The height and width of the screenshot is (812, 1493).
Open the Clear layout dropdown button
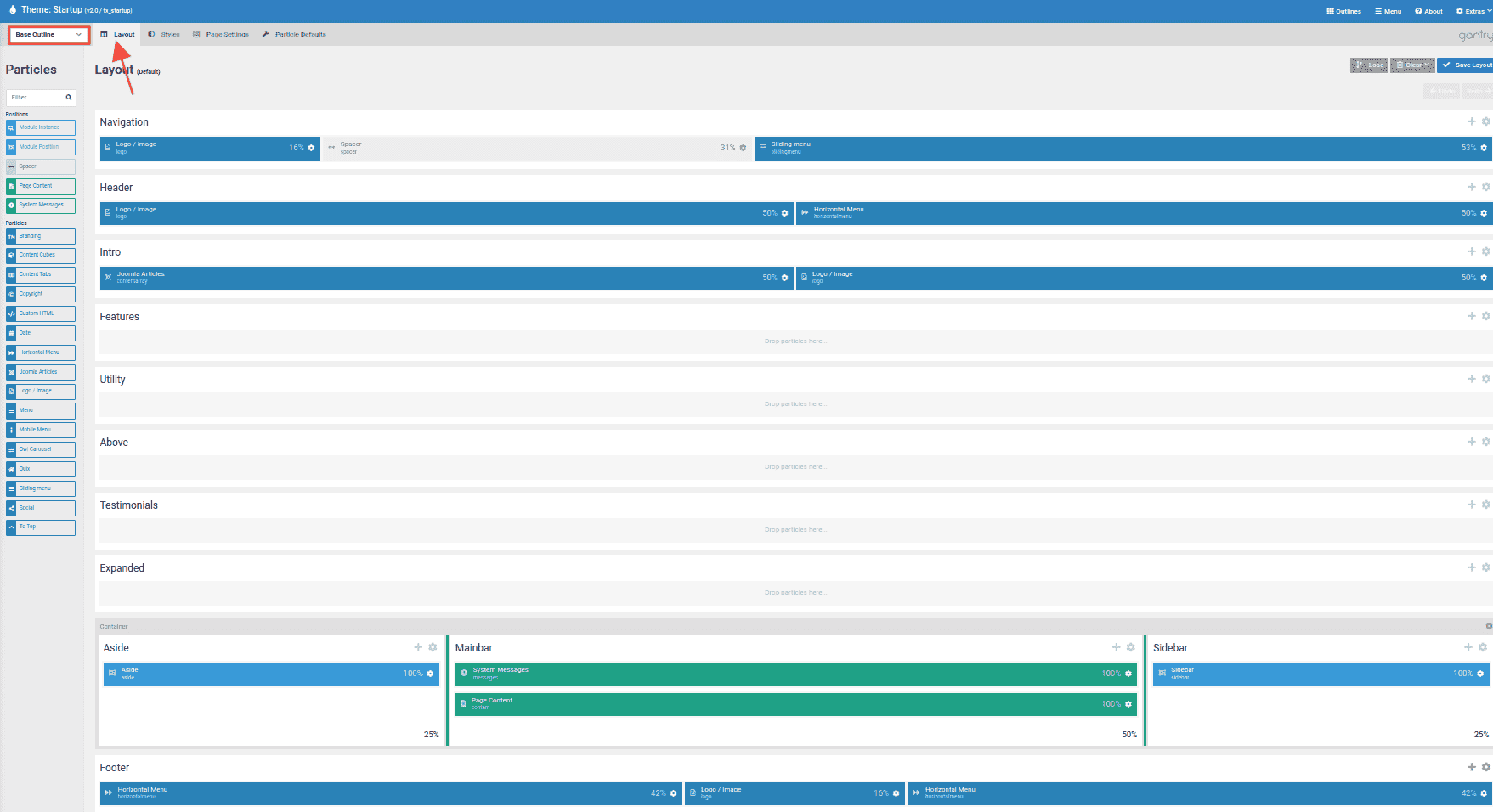[x=1412, y=65]
